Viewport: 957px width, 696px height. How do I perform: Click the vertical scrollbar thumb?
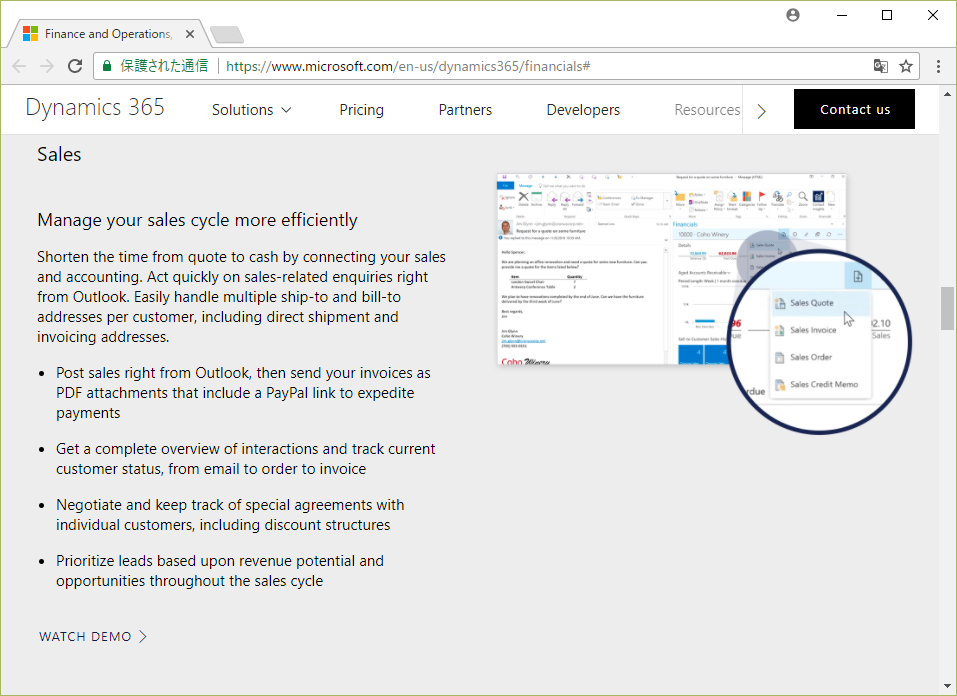click(947, 308)
